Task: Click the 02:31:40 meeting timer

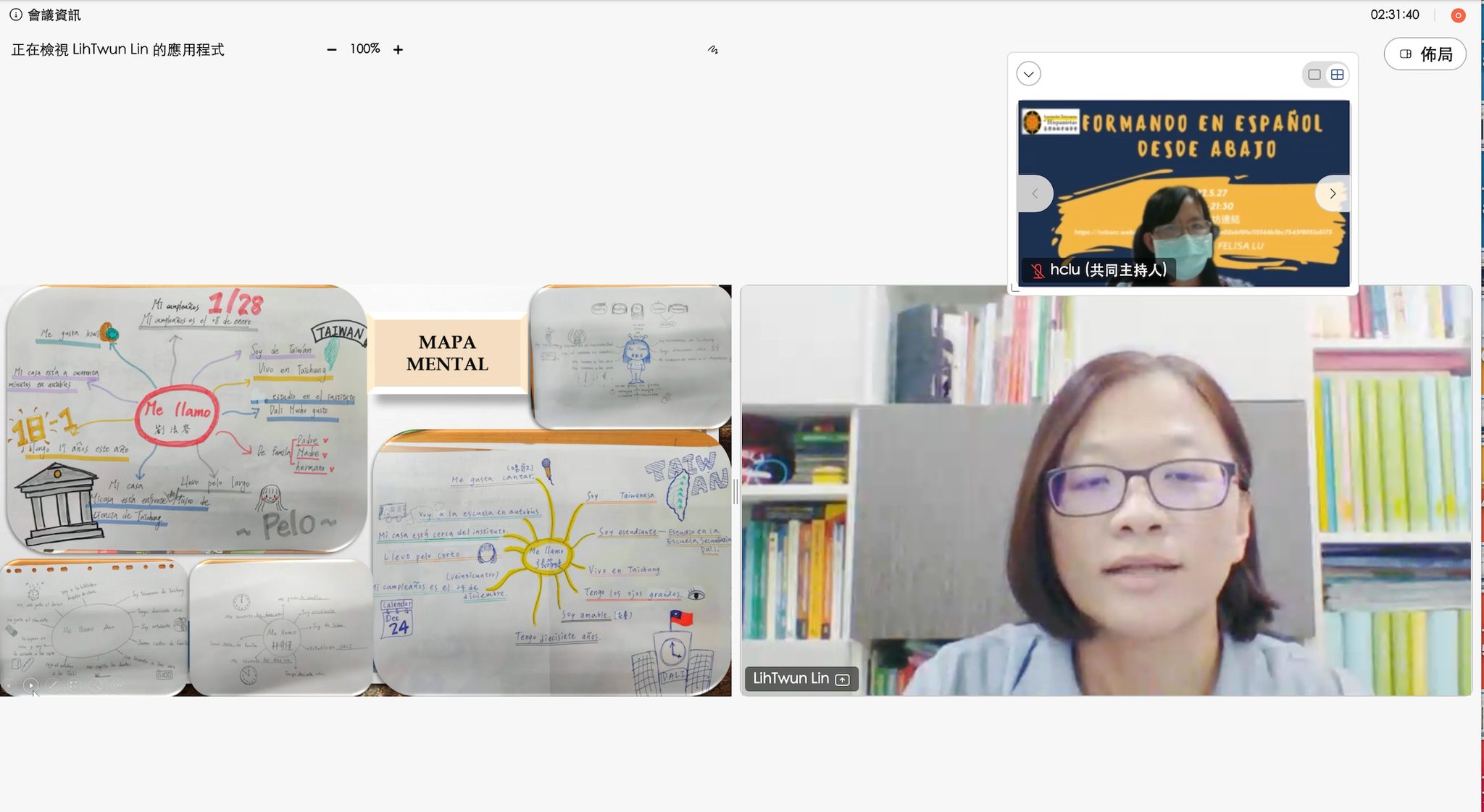Action: [1394, 14]
